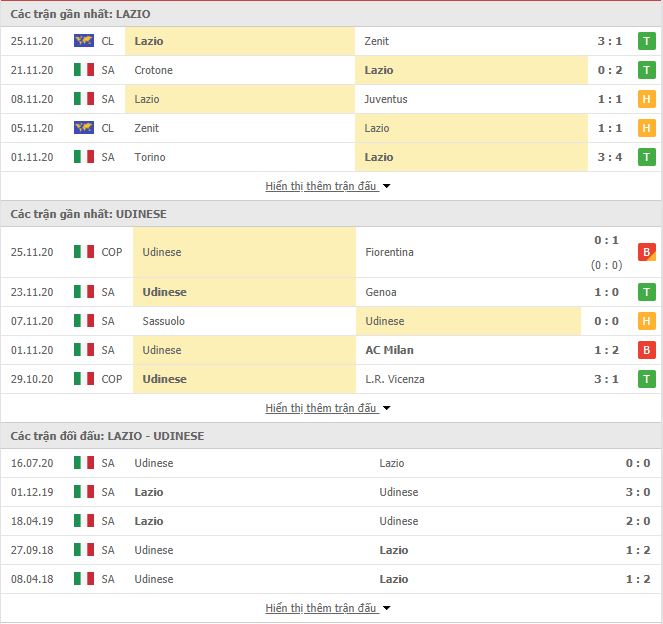663x624 pixels.
Task: Select the 01.12.19 Lazio vs Udinese 3:0 match
Action: click(x=332, y=492)
